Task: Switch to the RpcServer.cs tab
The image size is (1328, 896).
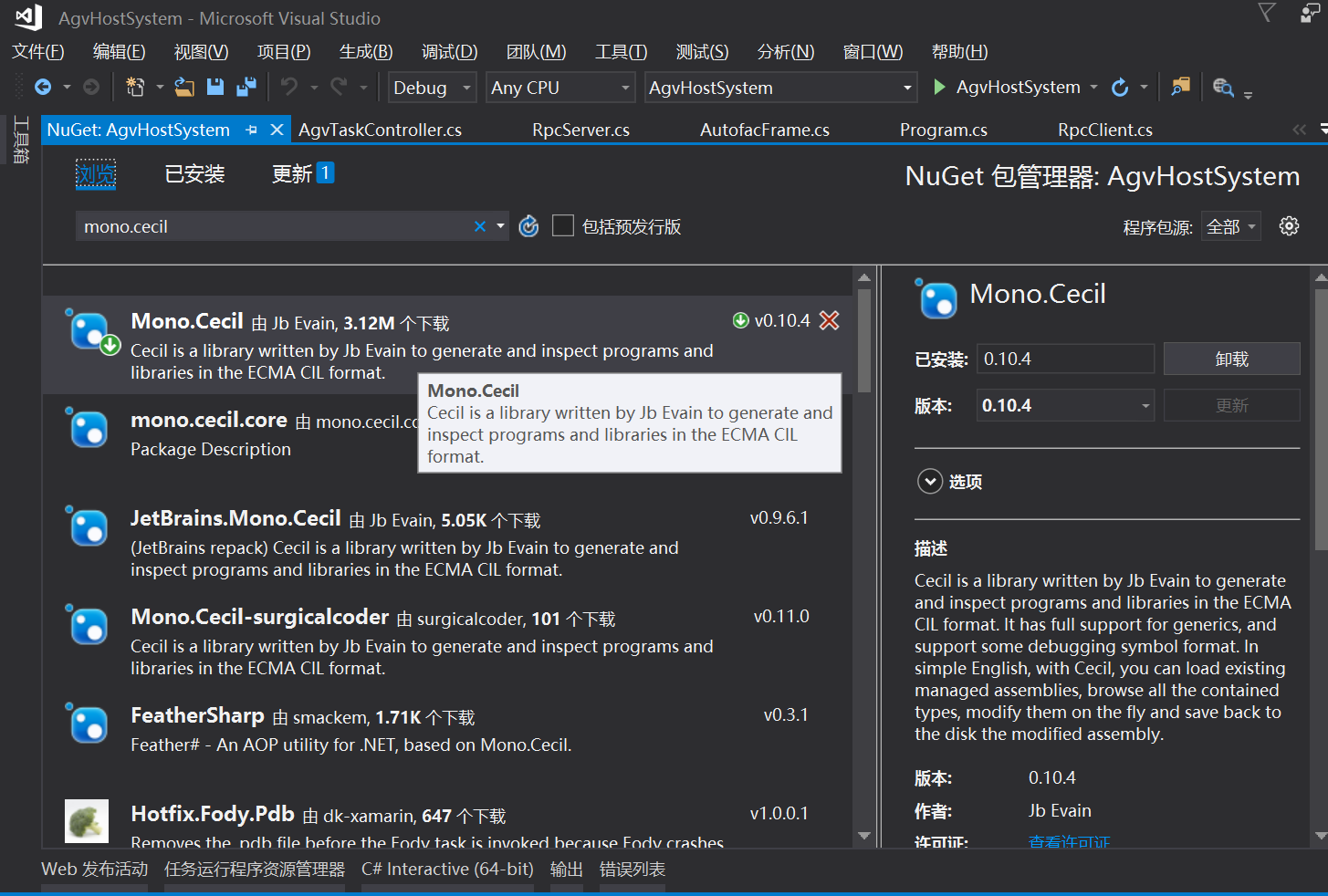Action: click(580, 130)
